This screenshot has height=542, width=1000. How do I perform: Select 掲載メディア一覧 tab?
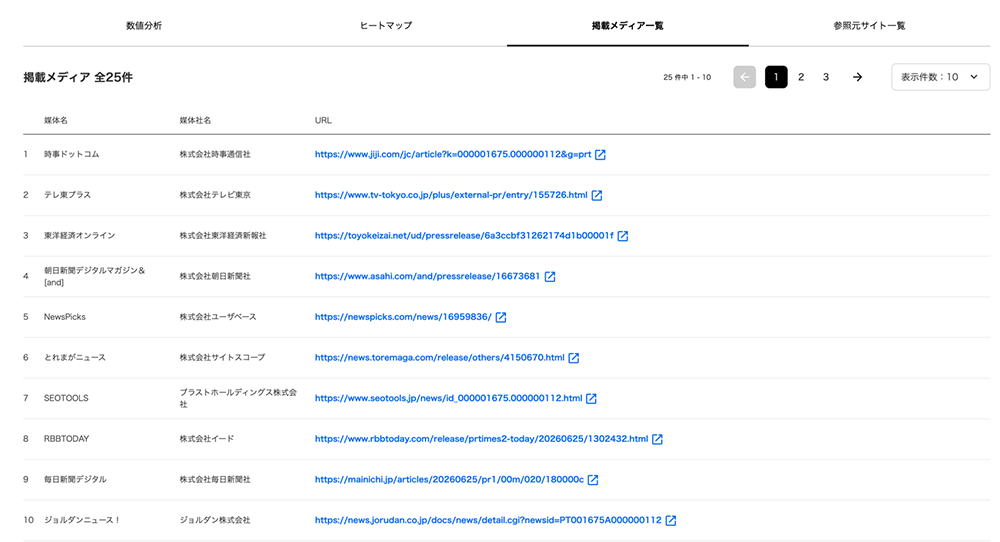[x=628, y=26]
